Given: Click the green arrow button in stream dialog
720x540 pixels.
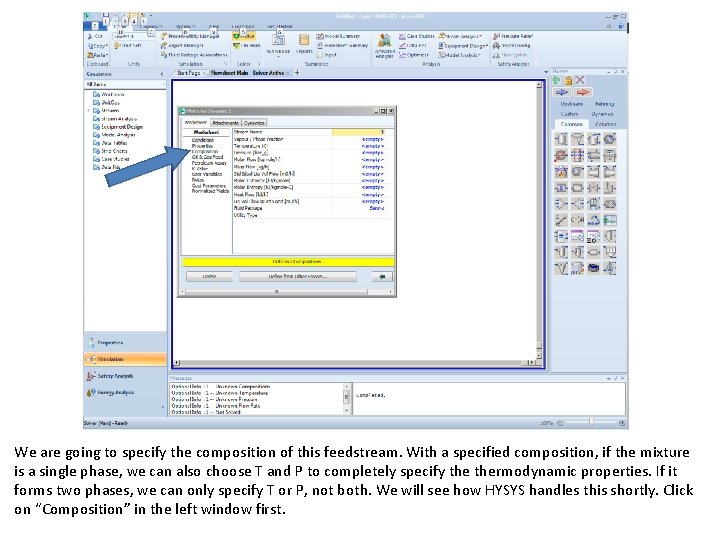Looking at the screenshot, I should click(x=382, y=276).
